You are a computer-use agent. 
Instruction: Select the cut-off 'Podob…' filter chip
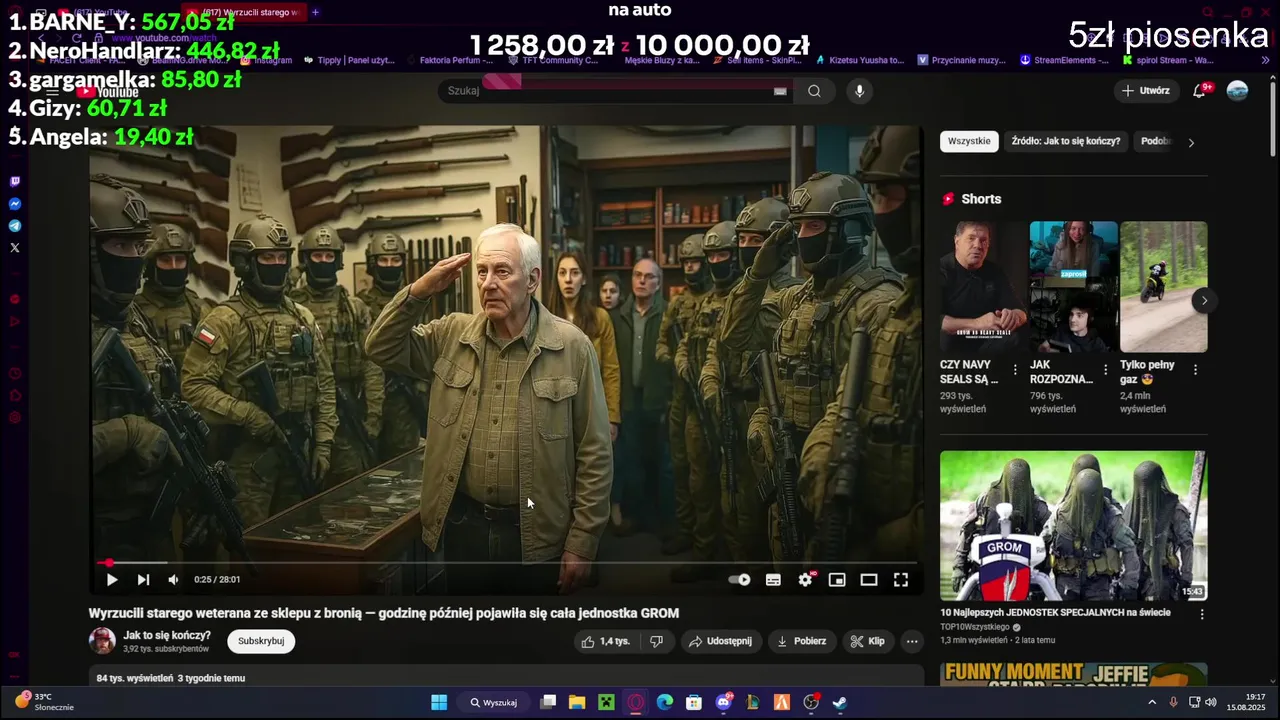pyautogui.click(x=1154, y=141)
